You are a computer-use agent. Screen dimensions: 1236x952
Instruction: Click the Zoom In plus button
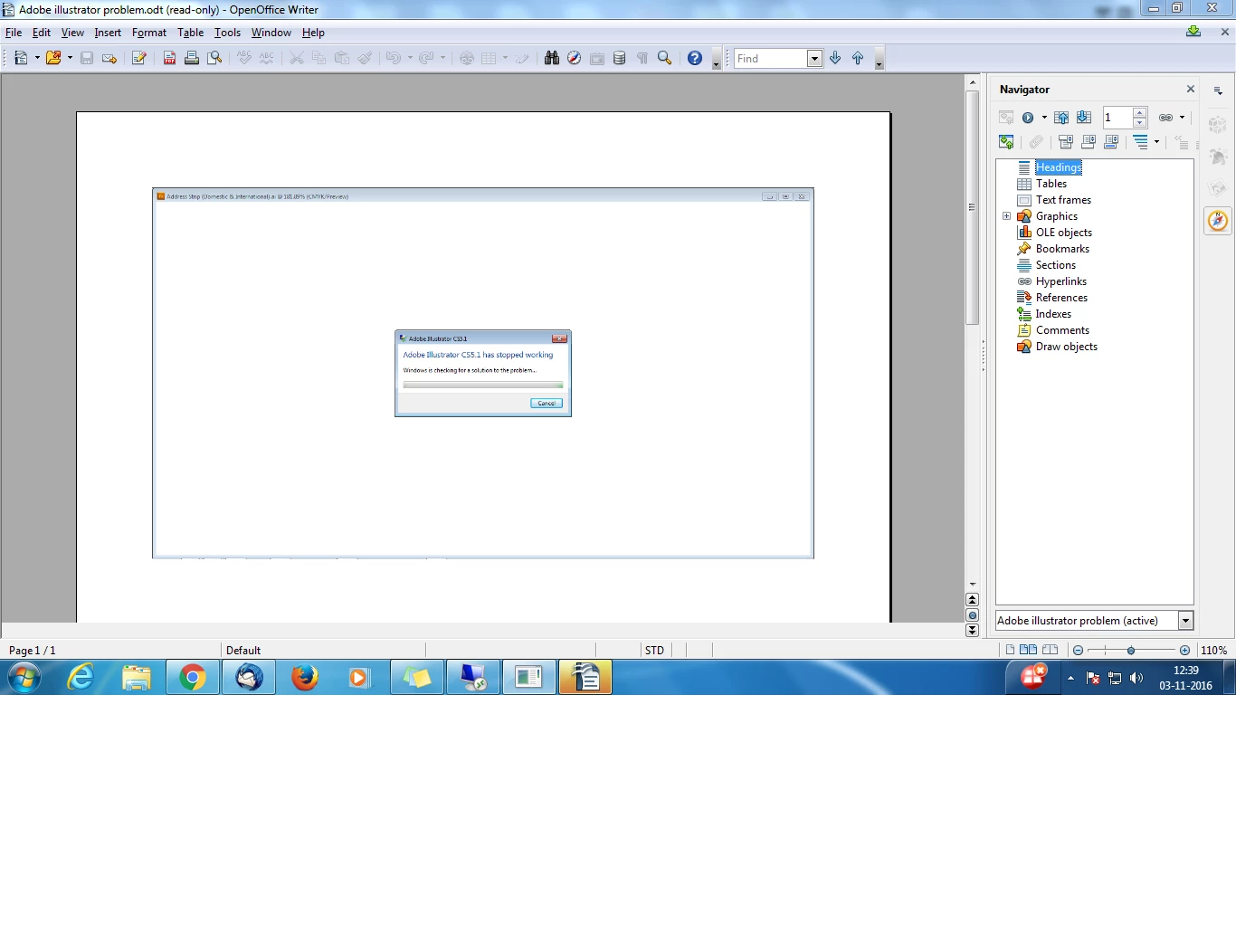tap(1184, 651)
